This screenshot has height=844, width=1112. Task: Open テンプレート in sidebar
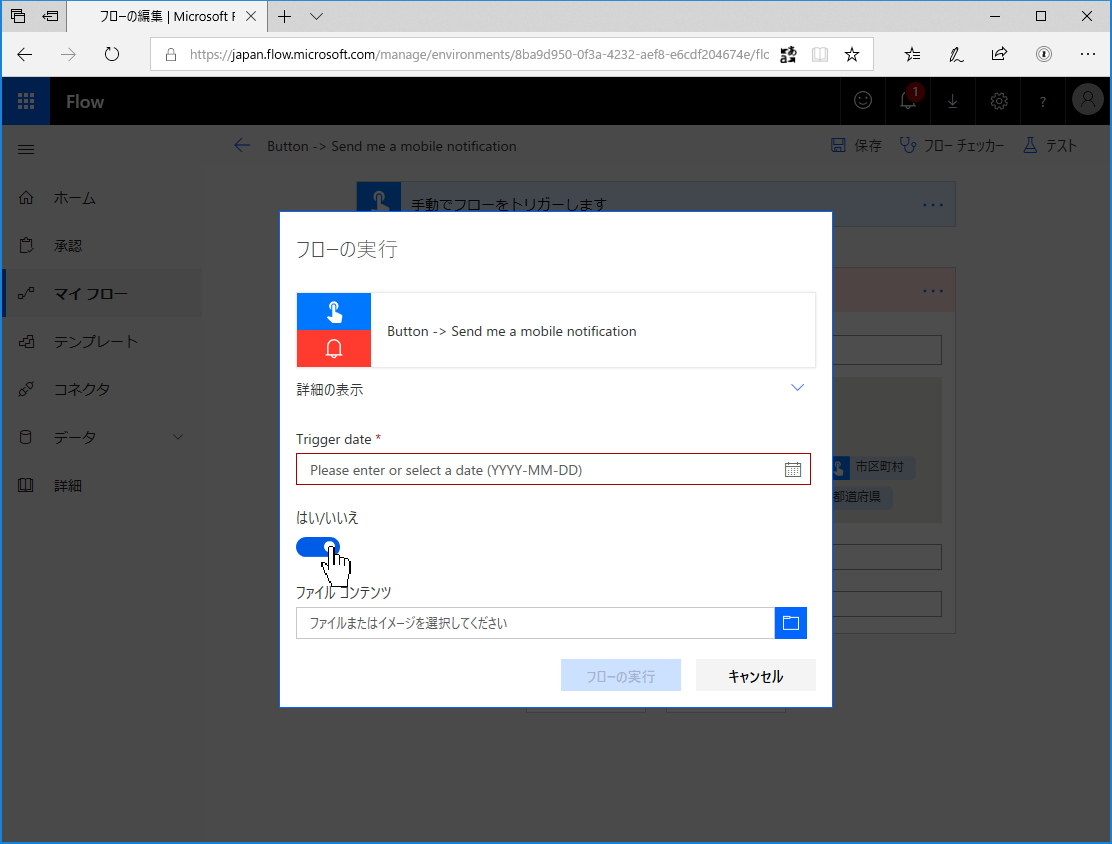pos(103,341)
